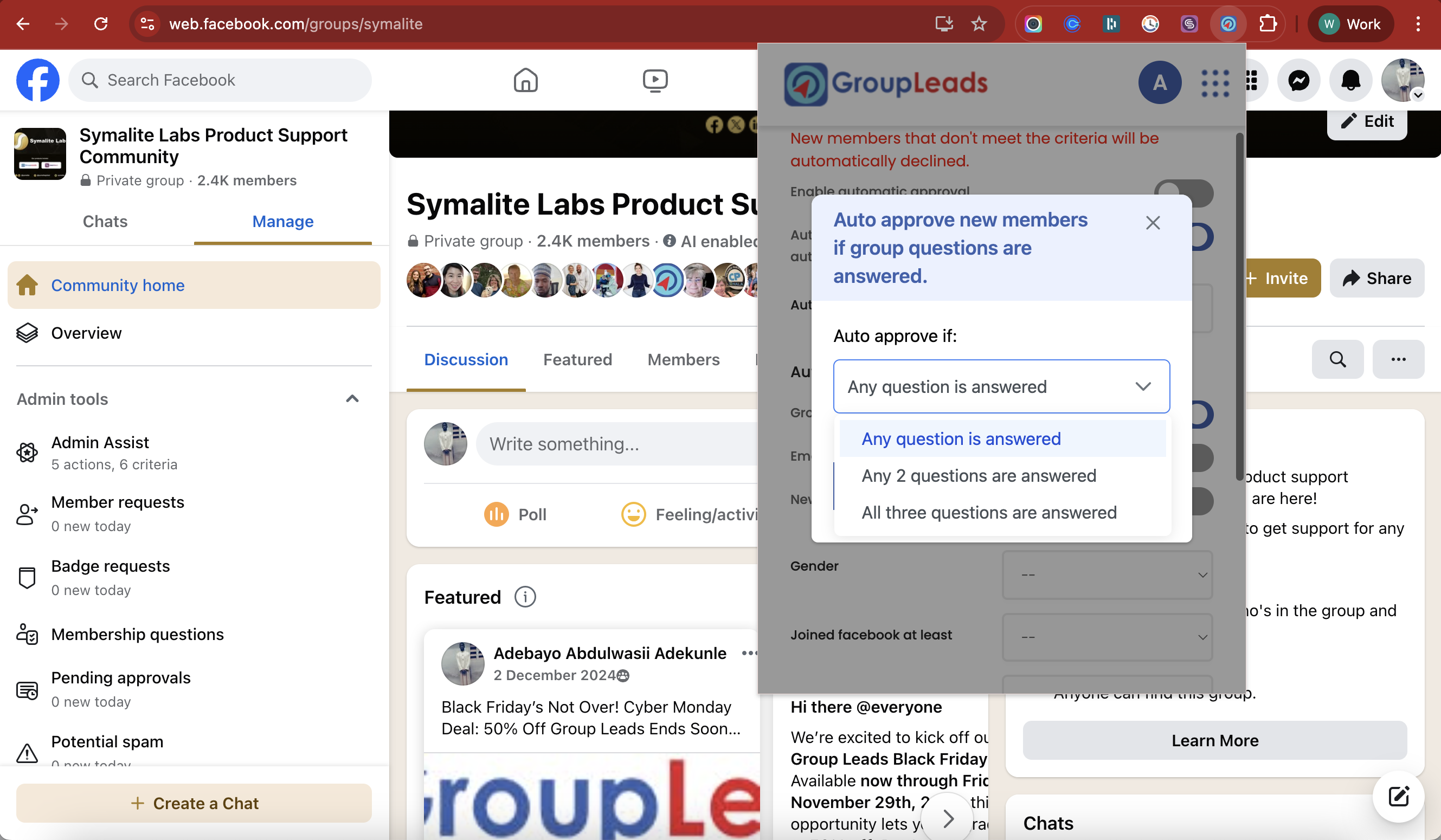Viewport: 1441px width, 840px height.
Task: Open the Discussion tab
Action: pos(466,360)
